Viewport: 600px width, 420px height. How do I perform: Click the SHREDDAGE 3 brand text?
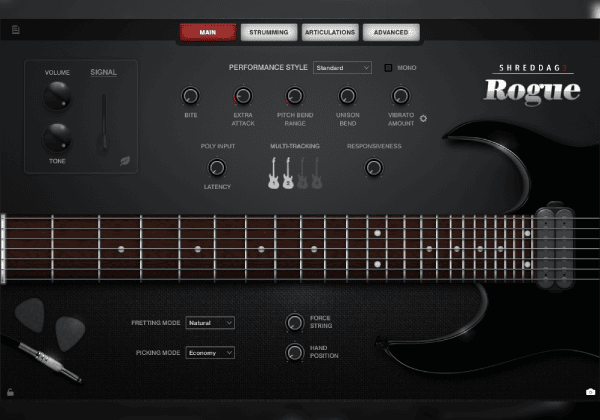pos(533,68)
